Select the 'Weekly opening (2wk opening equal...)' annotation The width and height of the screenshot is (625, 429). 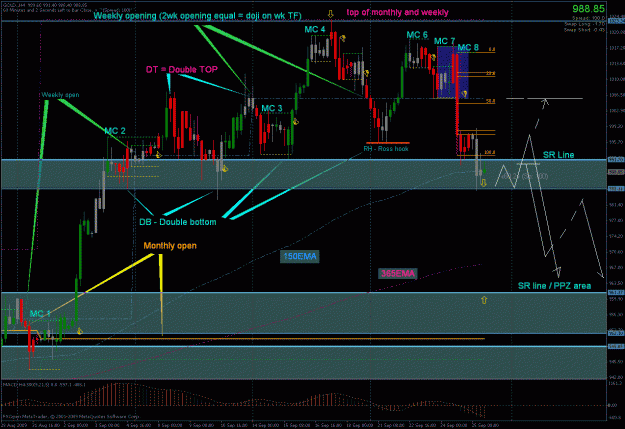pyautogui.click(x=198, y=16)
